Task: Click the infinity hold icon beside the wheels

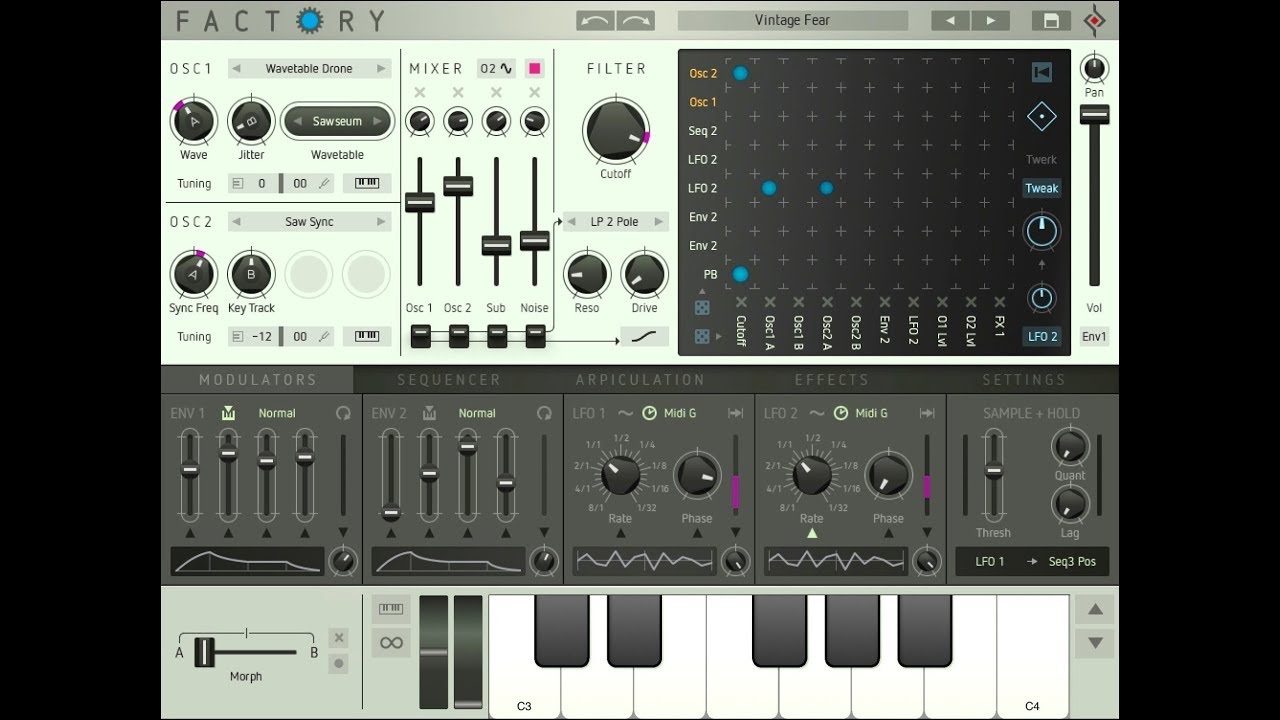Action: click(x=391, y=643)
